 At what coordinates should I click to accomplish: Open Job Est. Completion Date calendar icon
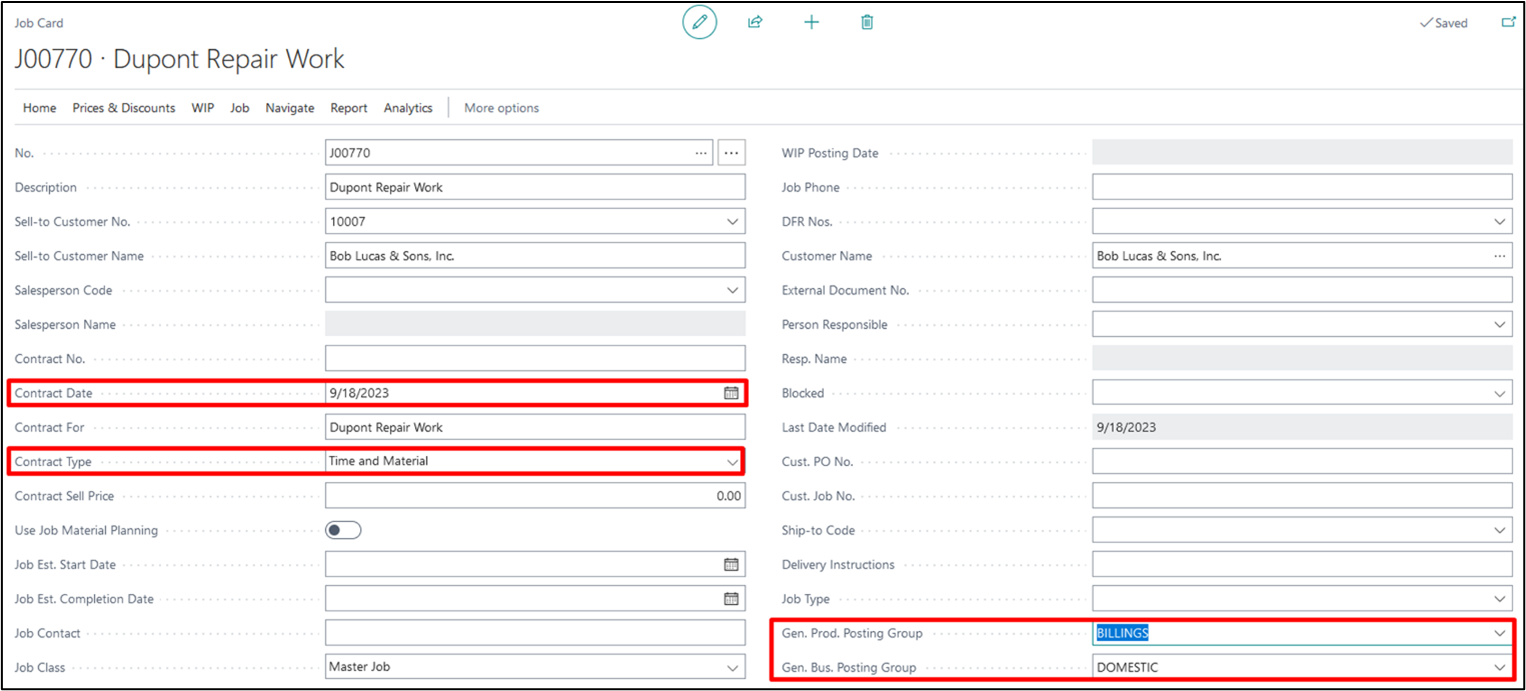click(731, 599)
